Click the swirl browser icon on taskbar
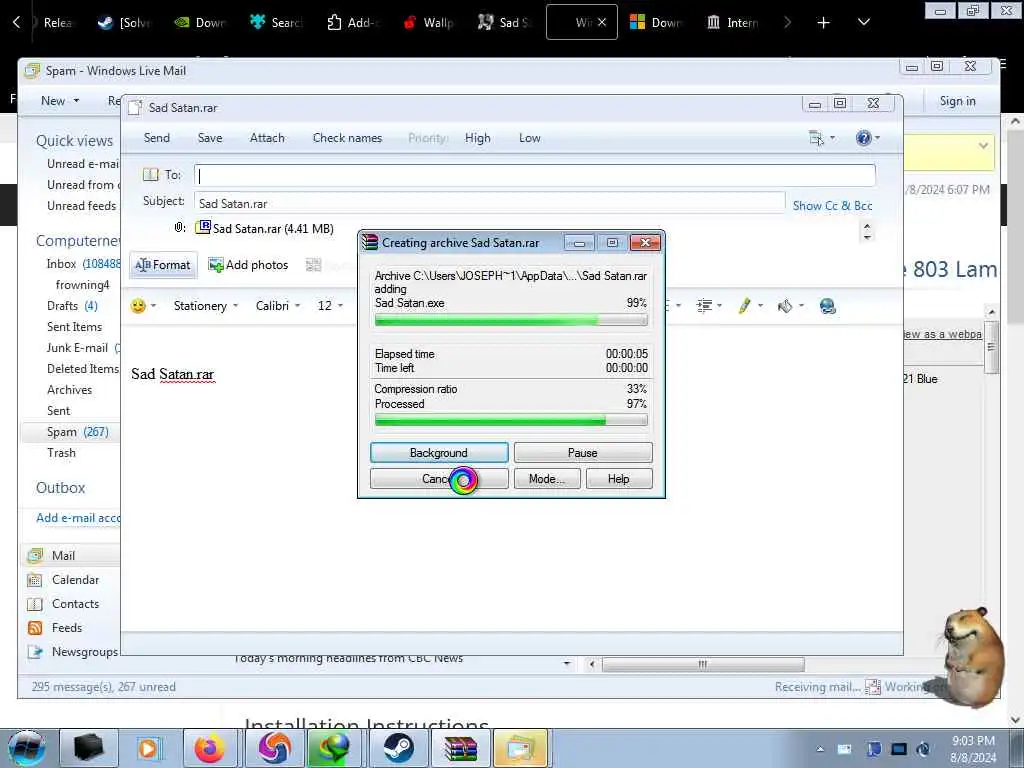The image size is (1024, 768). [x=274, y=748]
